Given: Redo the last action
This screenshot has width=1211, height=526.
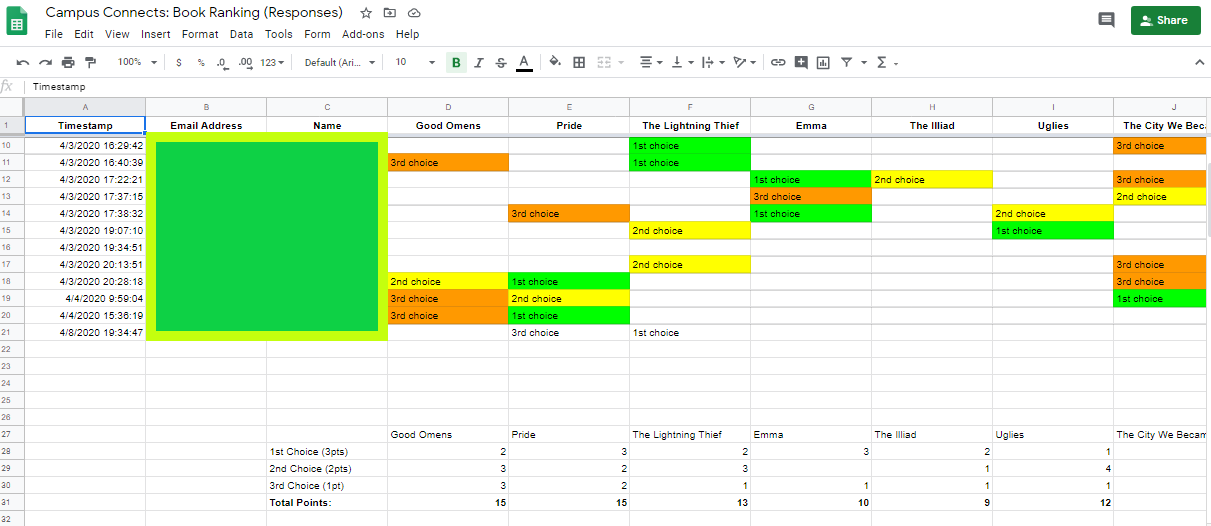Looking at the screenshot, I should click(45, 62).
